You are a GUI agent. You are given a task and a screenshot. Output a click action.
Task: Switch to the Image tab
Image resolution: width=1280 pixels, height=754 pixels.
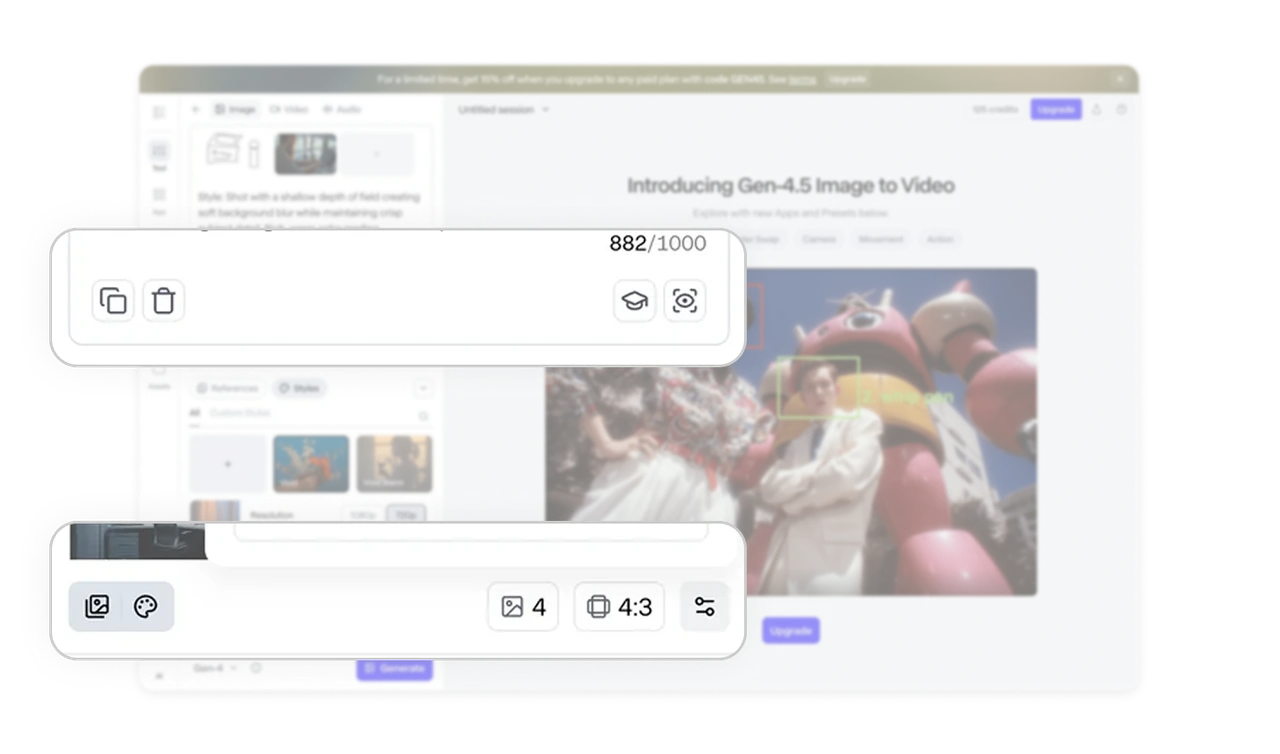(x=236, y=109)
